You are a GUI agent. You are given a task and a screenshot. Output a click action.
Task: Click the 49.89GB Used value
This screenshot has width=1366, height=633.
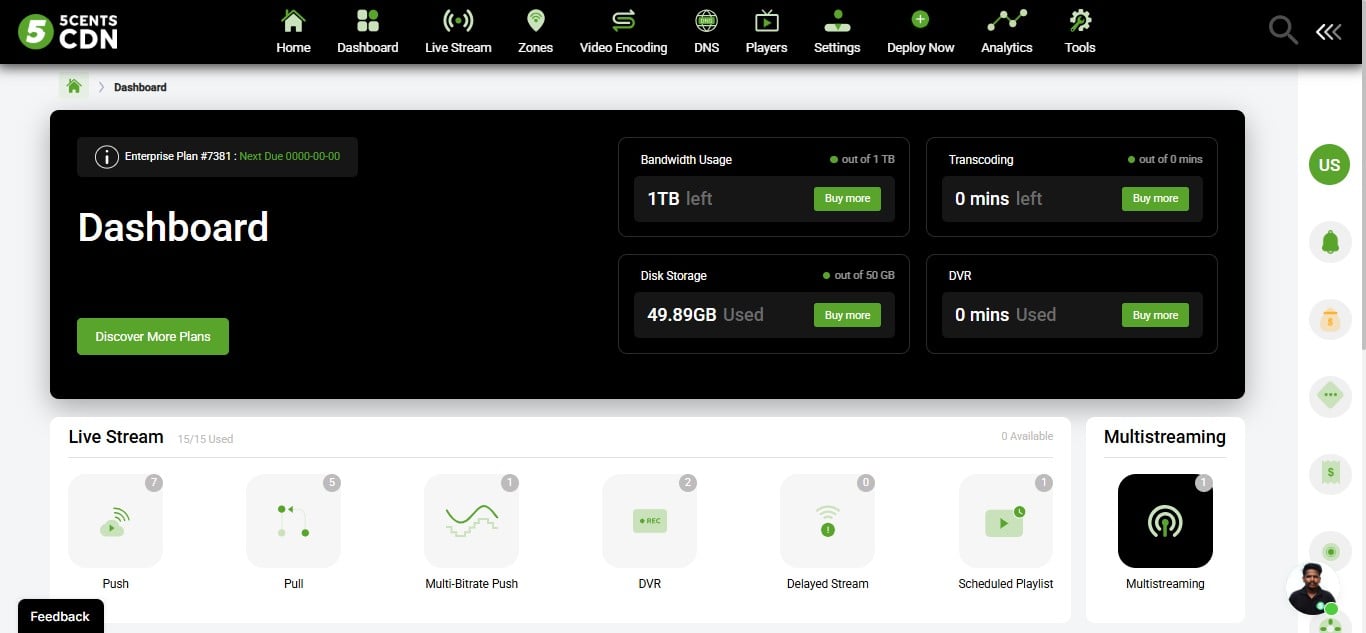pyautogui.click(x=705, y=315)
